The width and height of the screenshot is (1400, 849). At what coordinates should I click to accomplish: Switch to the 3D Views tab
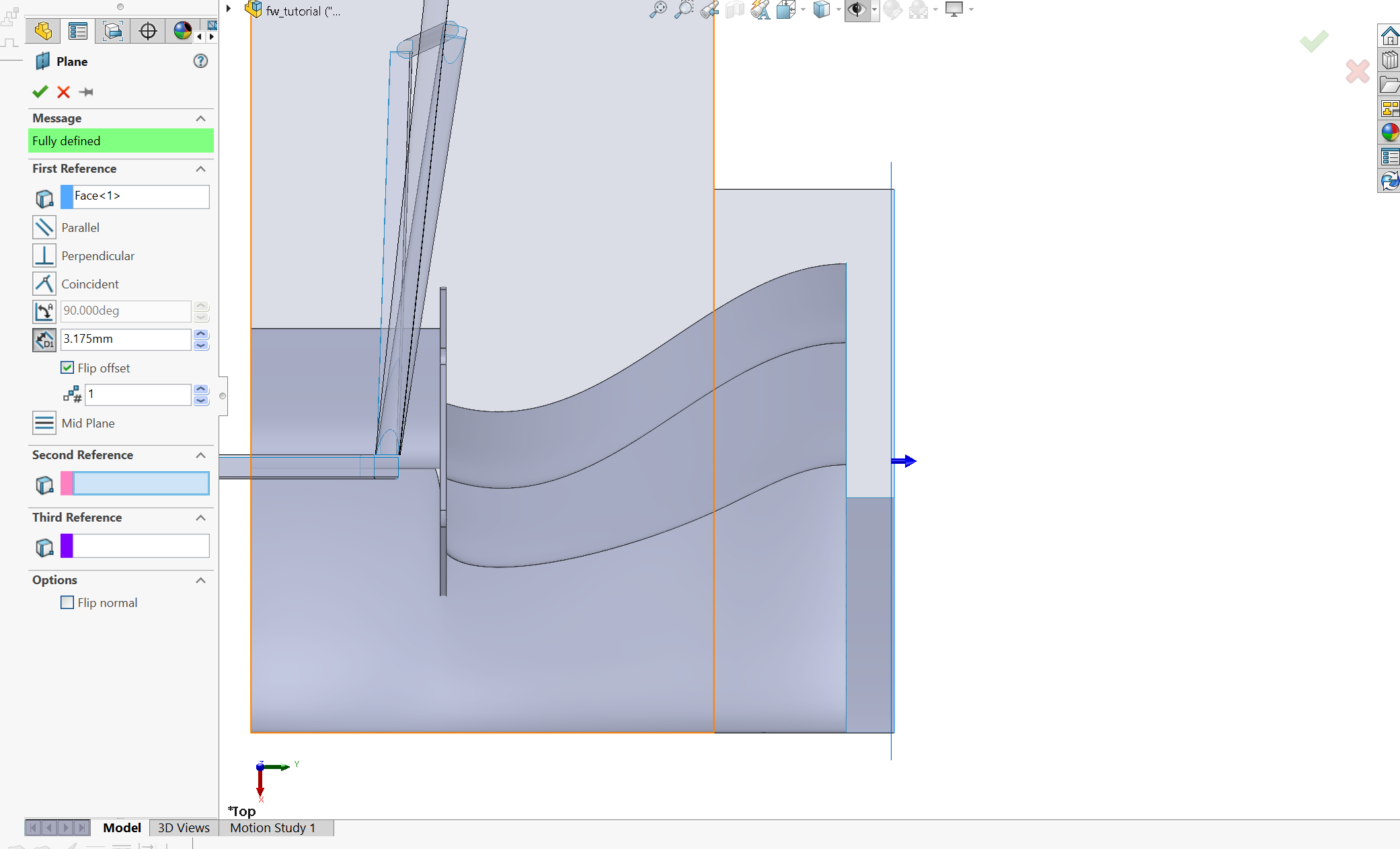tap(184, 827)
